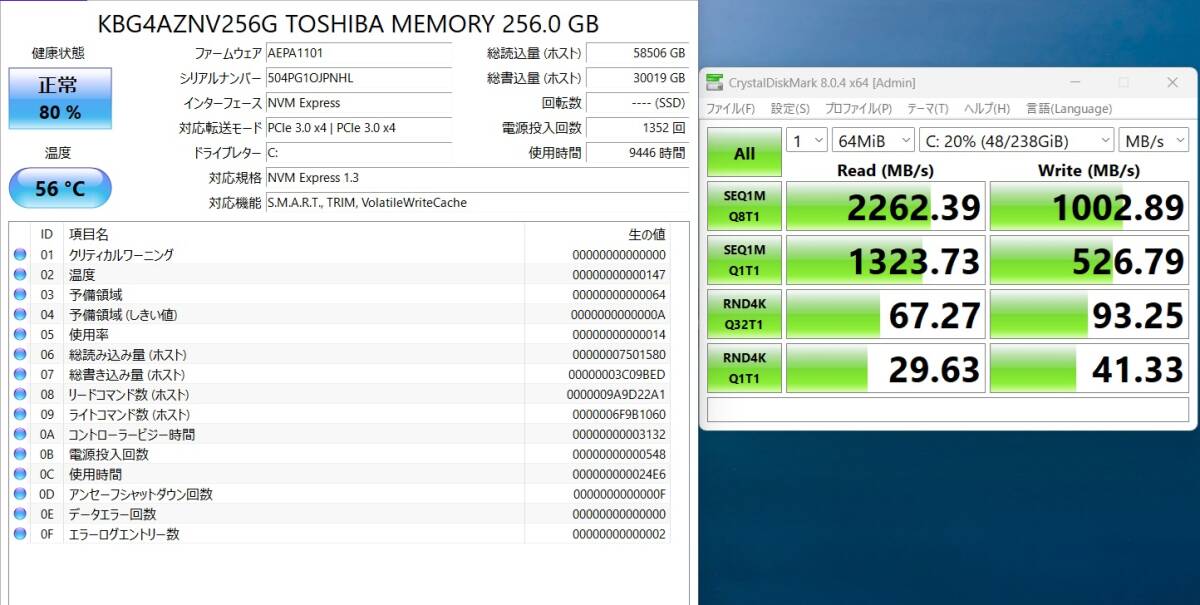This screenshot has height=605, width=1200.
Task: Click the 1002.89 sequential write result
Action: 1089,206
